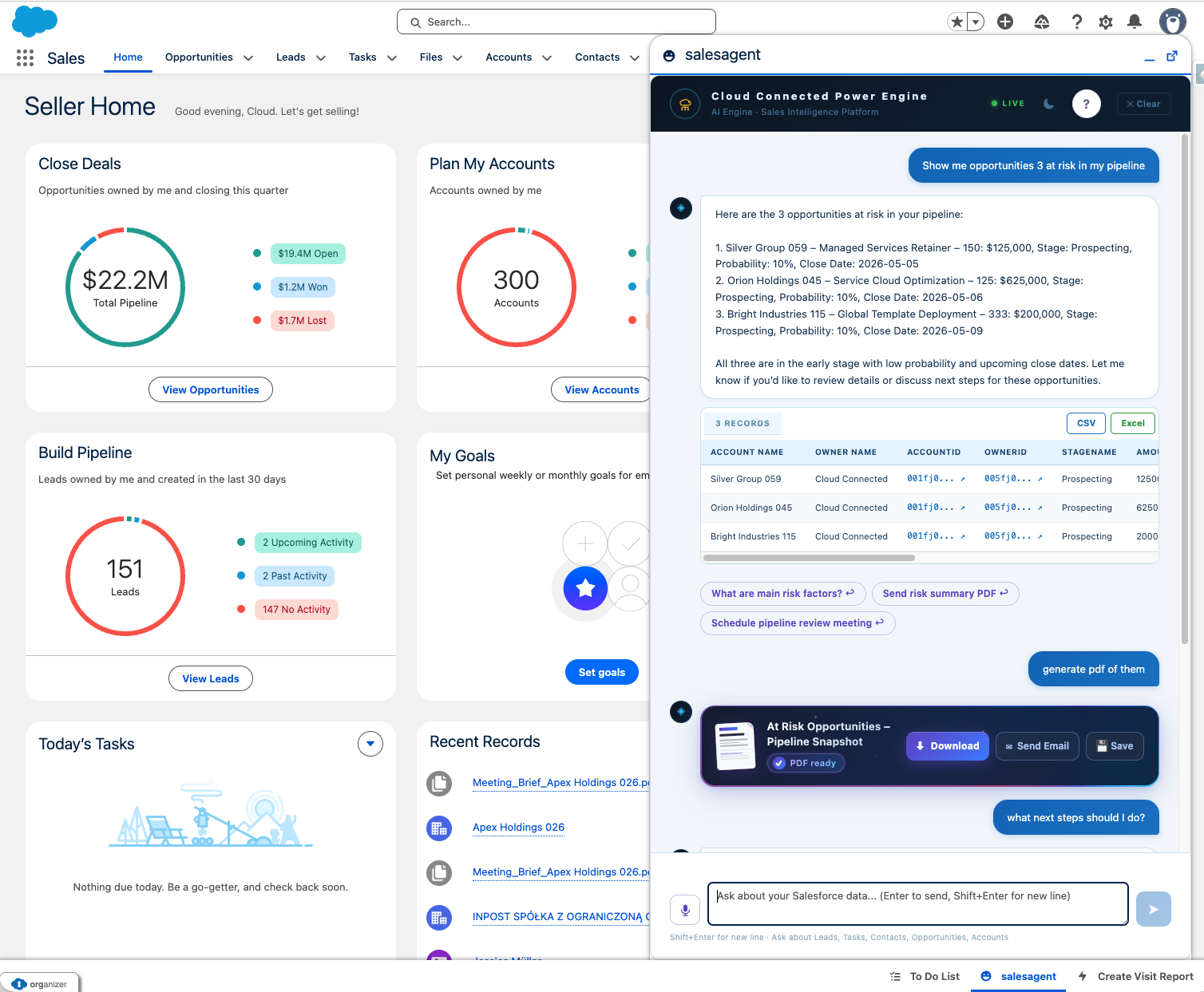
Task: Expand the Tasks tab dropdown chevron
Action: pyautogui.click(x=392, y=58)
